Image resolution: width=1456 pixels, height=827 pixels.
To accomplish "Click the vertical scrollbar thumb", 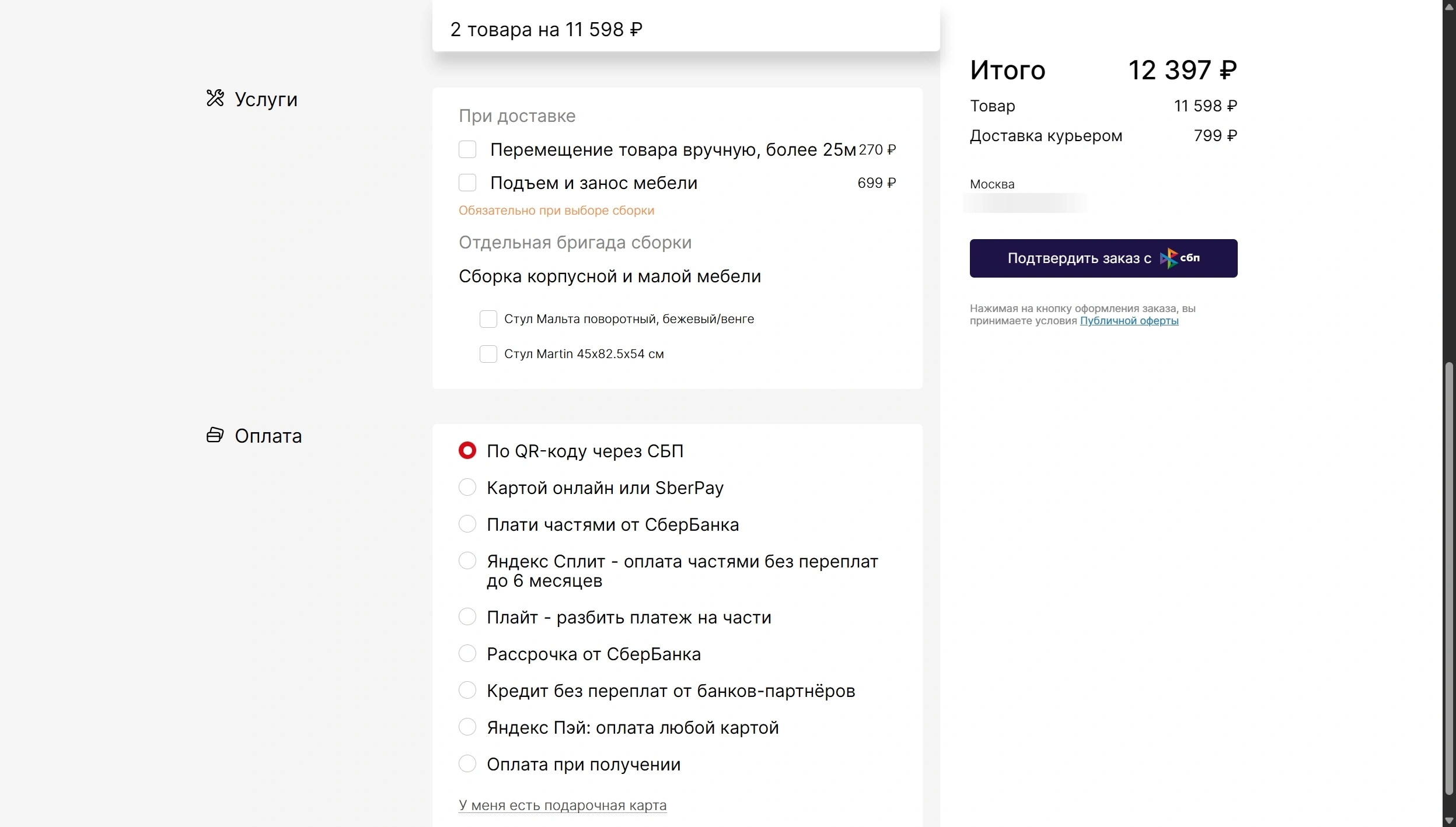I will pyautogui.click(x=1449, y=579).
